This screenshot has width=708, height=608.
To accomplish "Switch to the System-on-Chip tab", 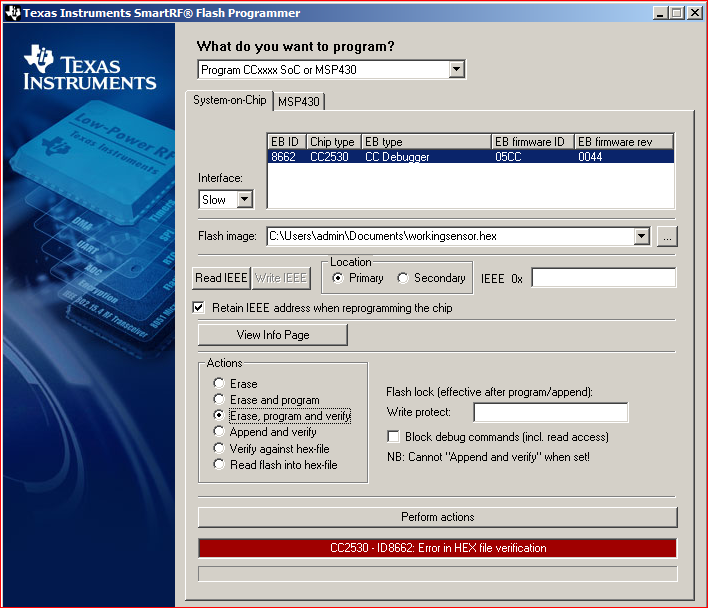I will (229, 100).
